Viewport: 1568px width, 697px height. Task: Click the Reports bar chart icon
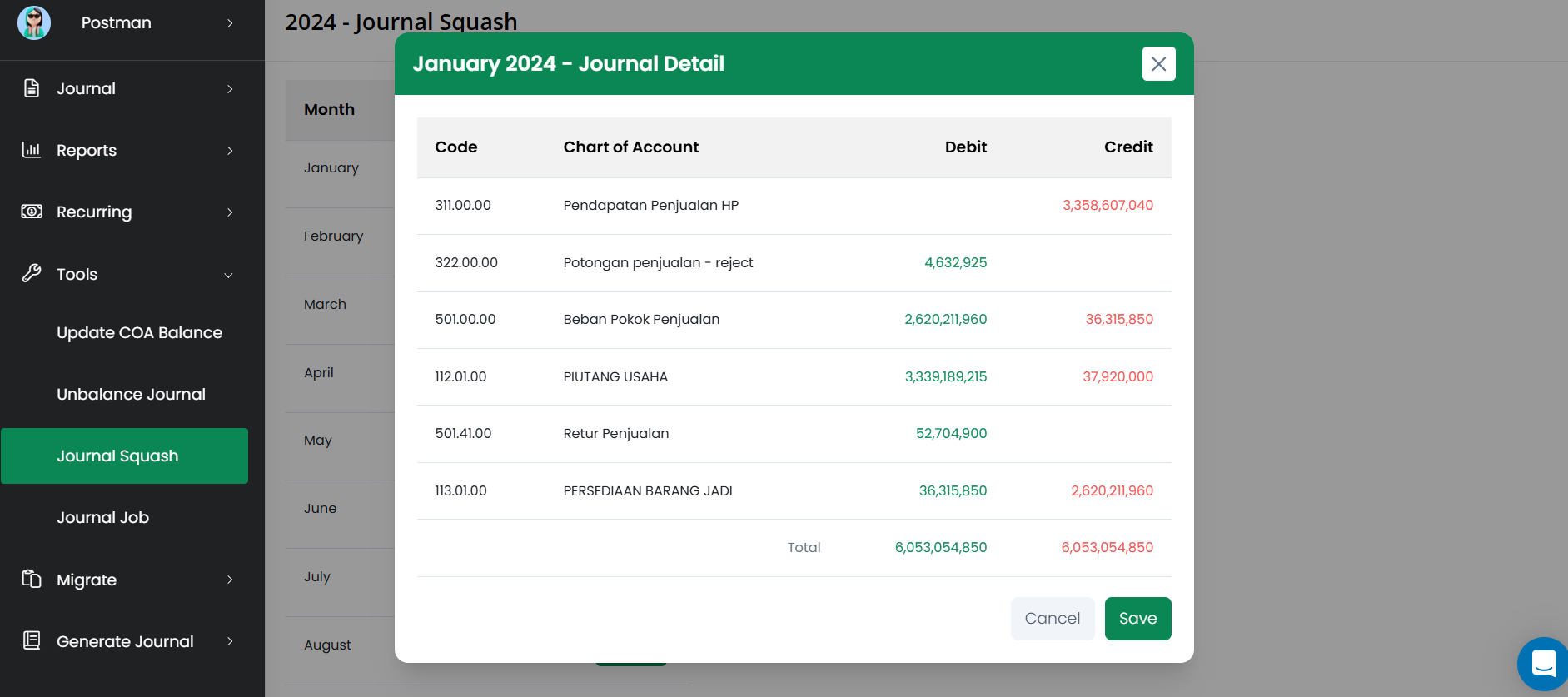[32, 150]
